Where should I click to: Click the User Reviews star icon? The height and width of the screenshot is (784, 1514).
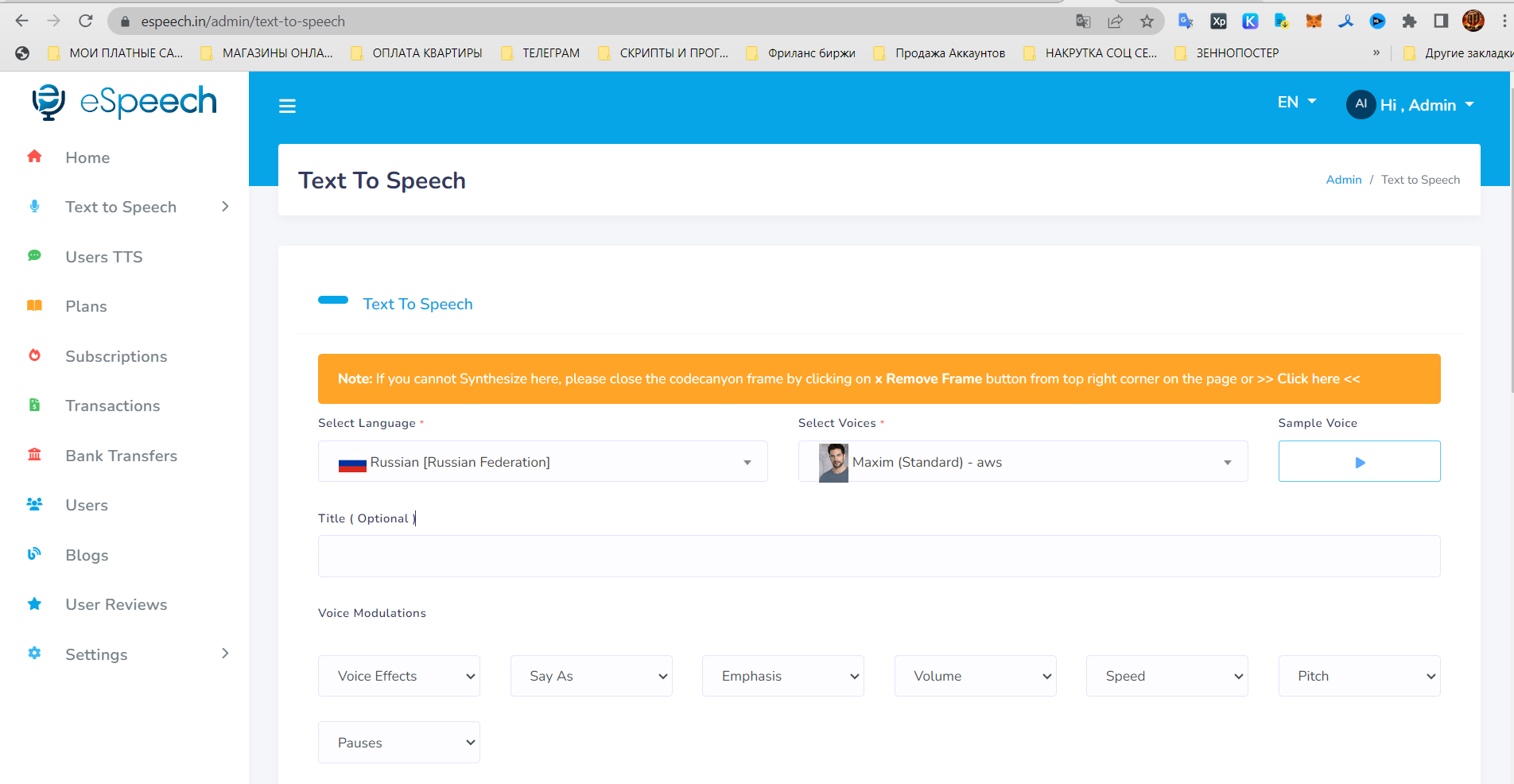[x=34, y=604]
